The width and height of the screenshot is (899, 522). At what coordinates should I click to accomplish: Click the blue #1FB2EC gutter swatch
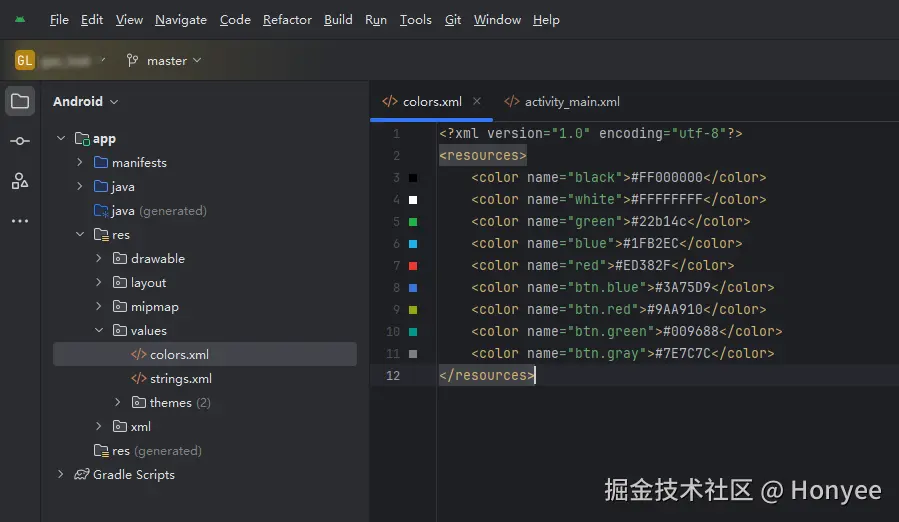(413, 244)
